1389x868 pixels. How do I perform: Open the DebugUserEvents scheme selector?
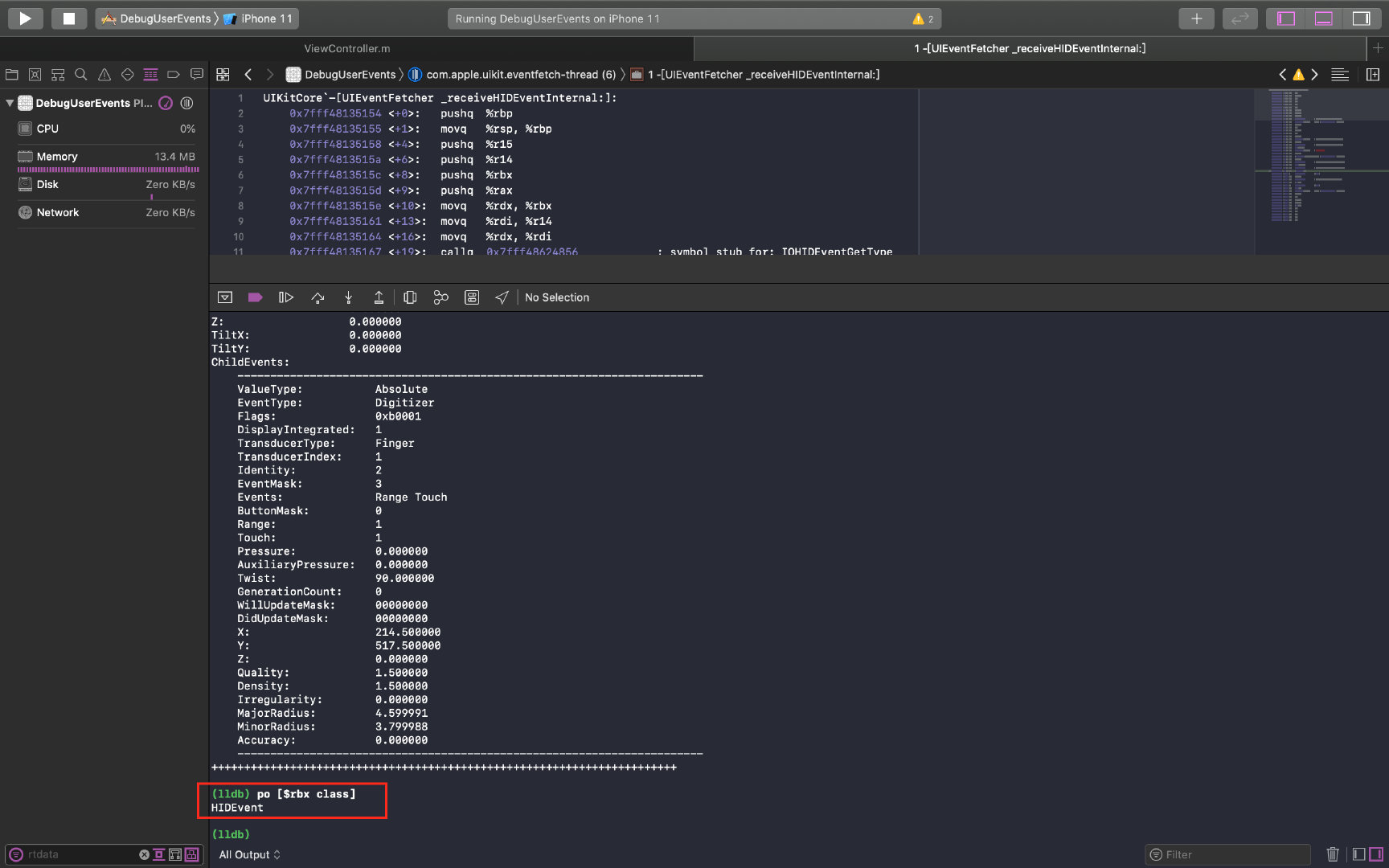click(156, 18)
